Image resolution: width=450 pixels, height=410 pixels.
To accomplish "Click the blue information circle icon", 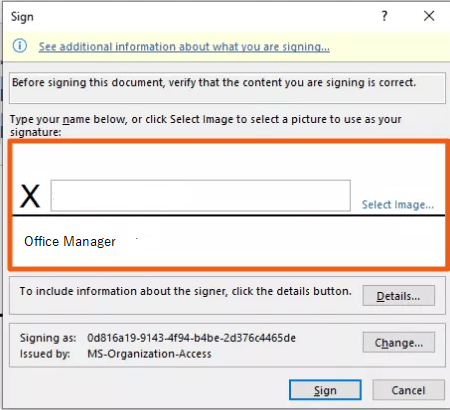I will [x=20, y=46].
